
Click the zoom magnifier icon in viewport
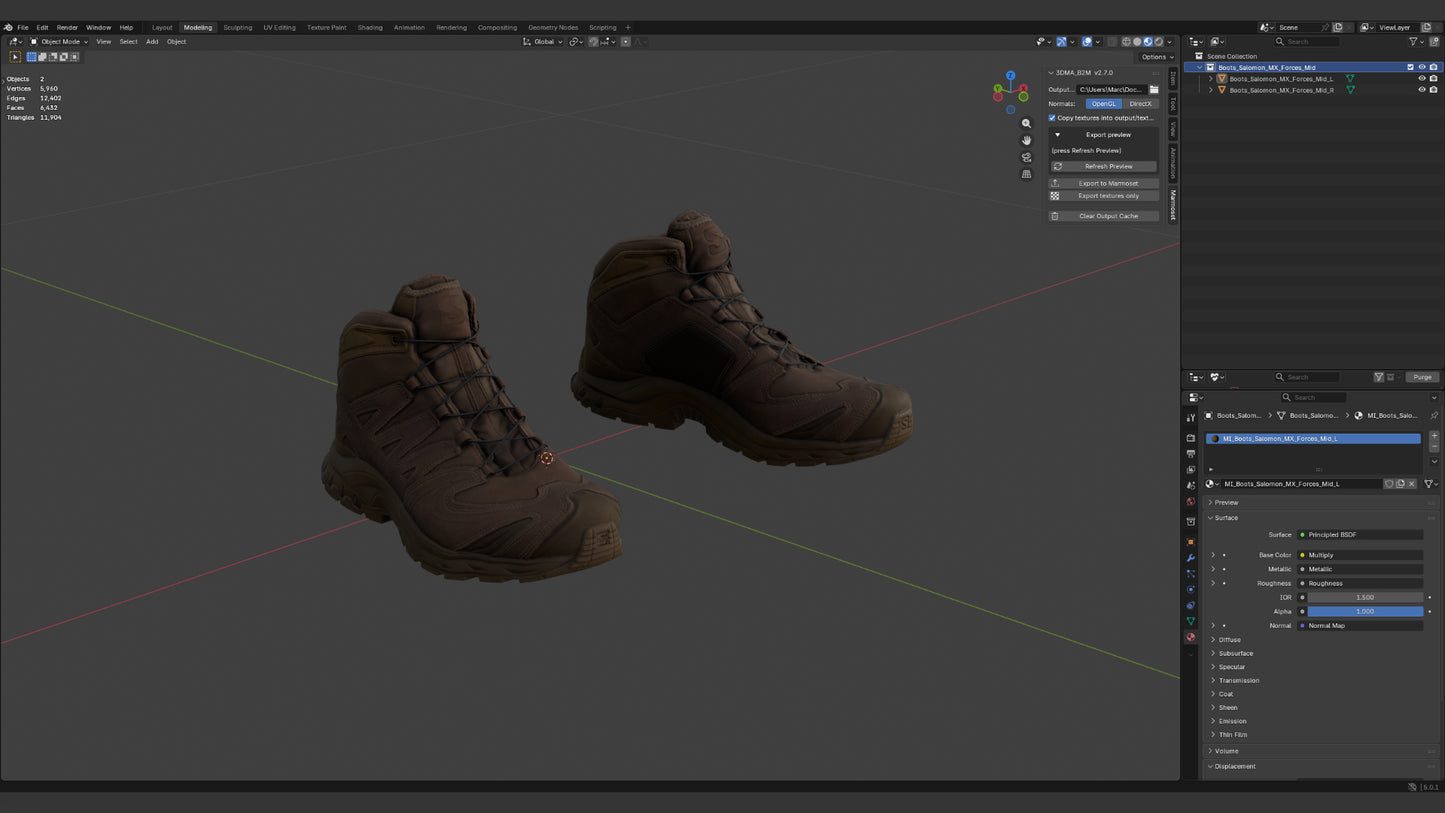click(1026, 124)
